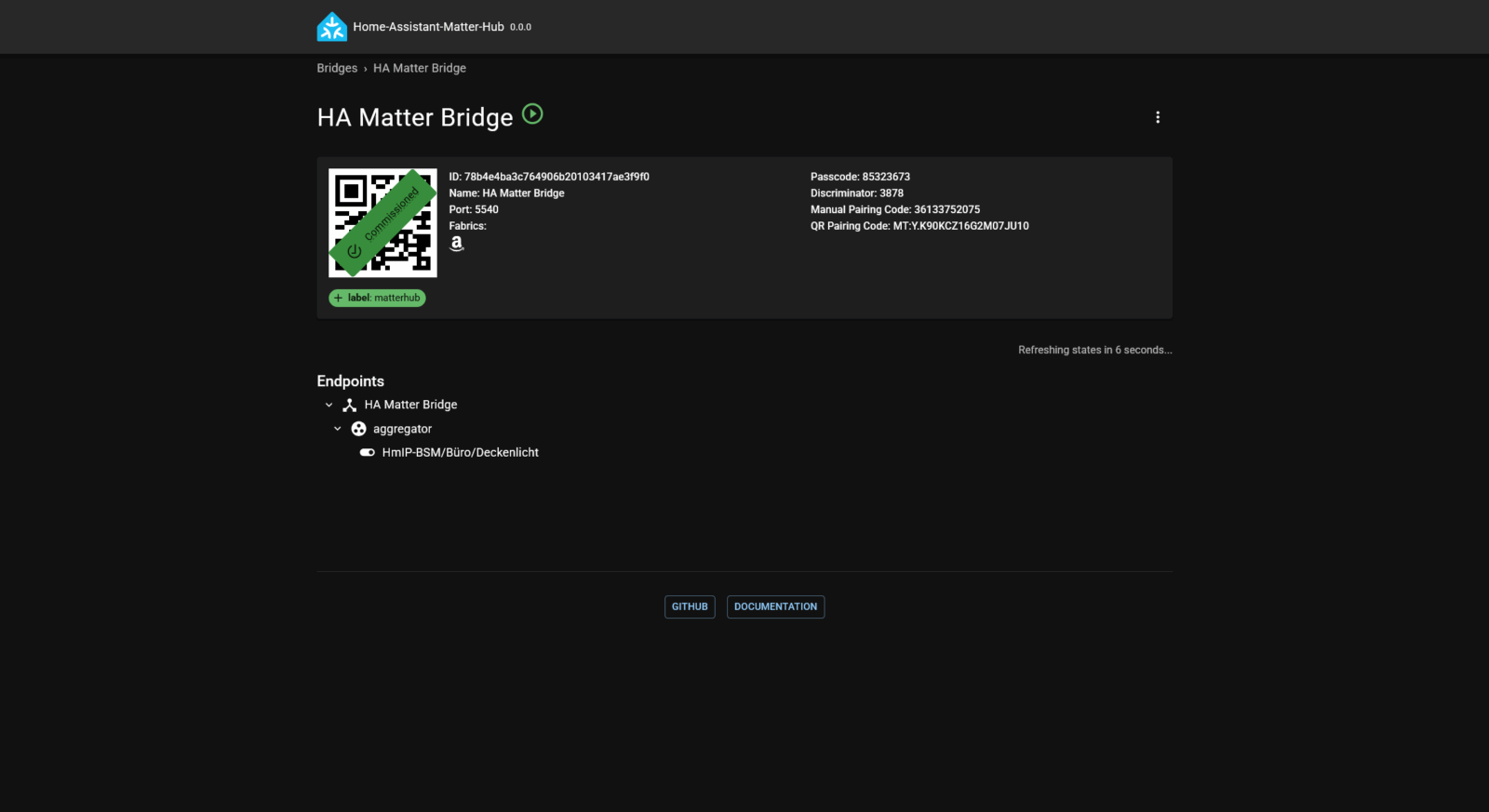This screenshot has width=1489, height=812.
Task: Collapse the HA Matter Bridge endpoint tree
Action: (x=329, y=406)
